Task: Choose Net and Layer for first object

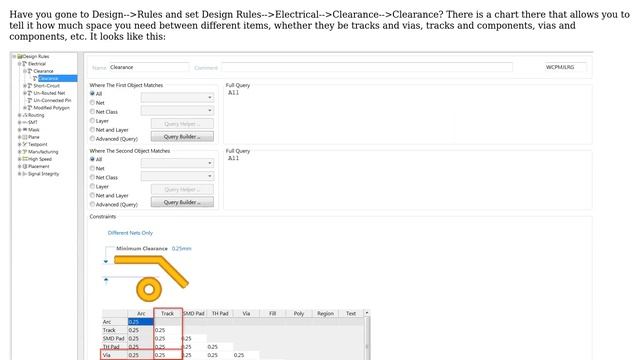Action: point(92,129)
